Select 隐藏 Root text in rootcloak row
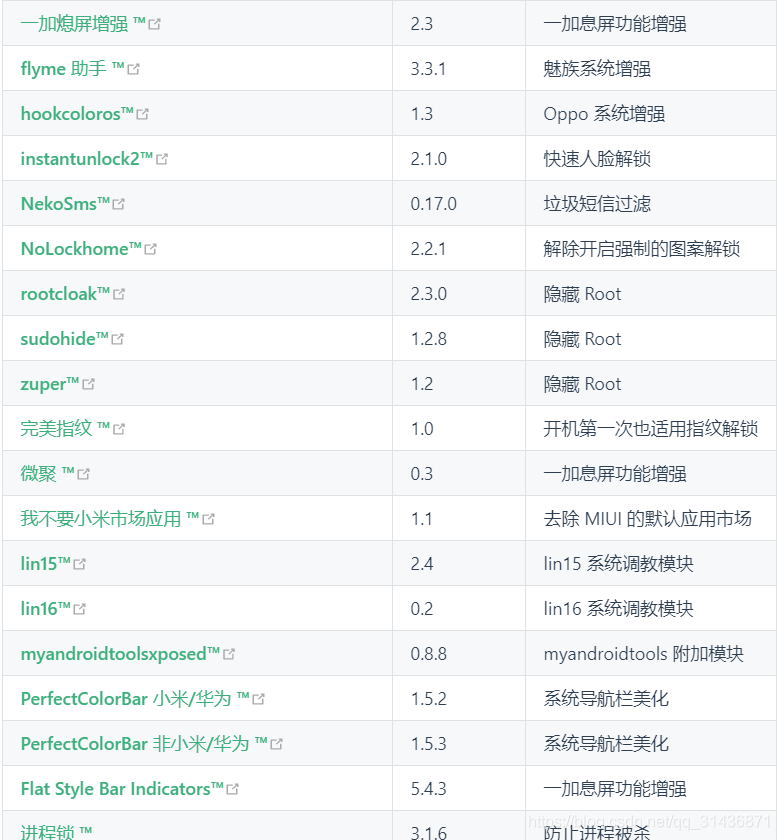This screenshot has width=779, height=840. pyautogui.click(x=582, y=294)
